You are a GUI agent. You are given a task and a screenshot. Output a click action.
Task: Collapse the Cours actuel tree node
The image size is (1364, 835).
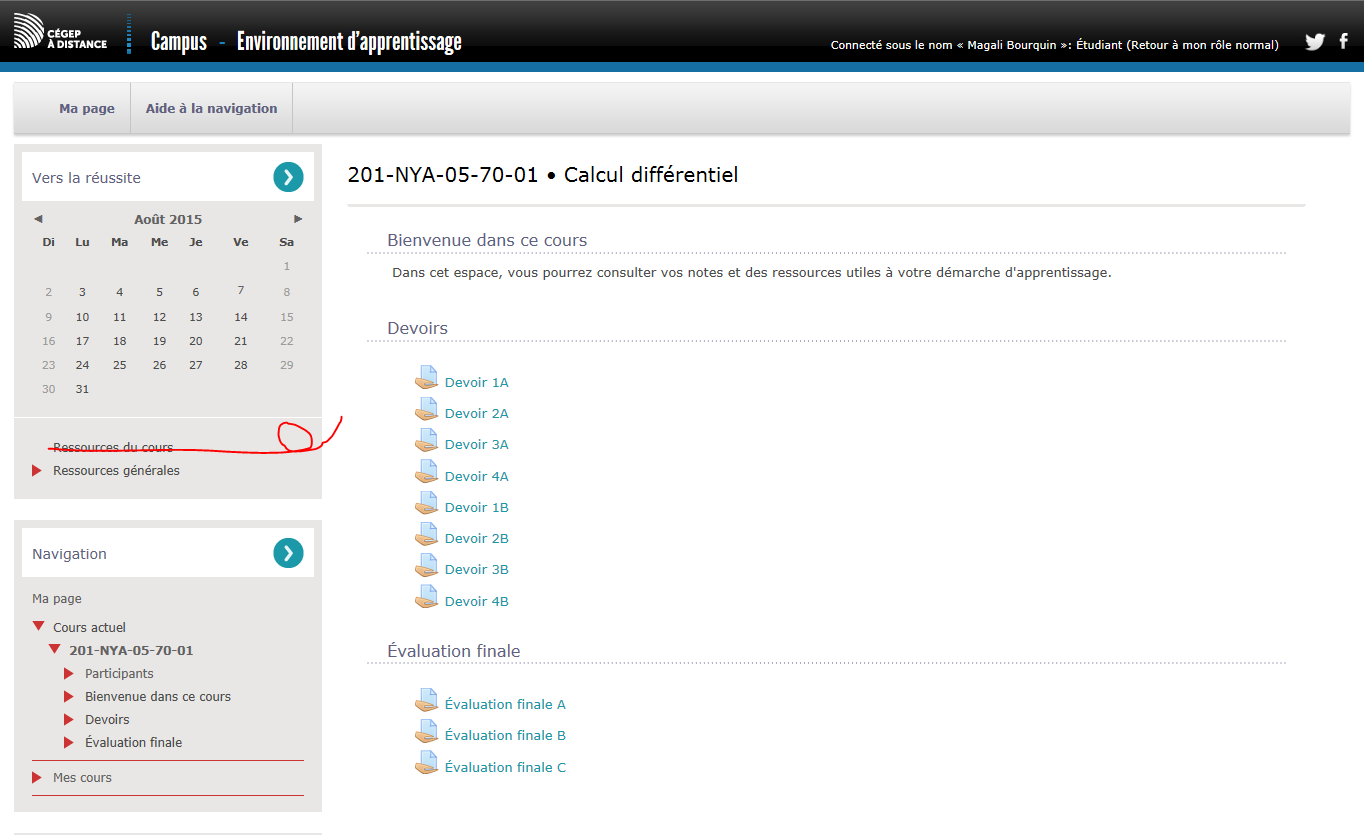click(38, 627)
